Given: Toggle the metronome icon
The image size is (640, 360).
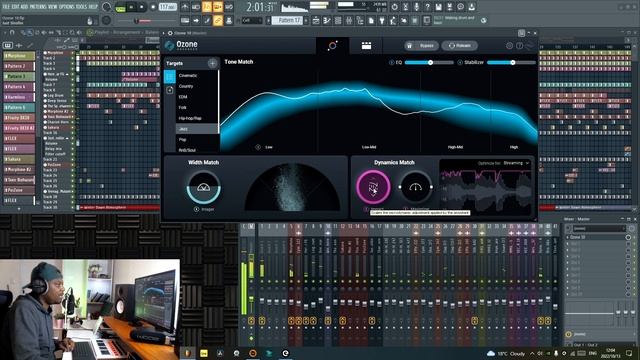Looking at the screenshot, I should [x=185, y=7].
